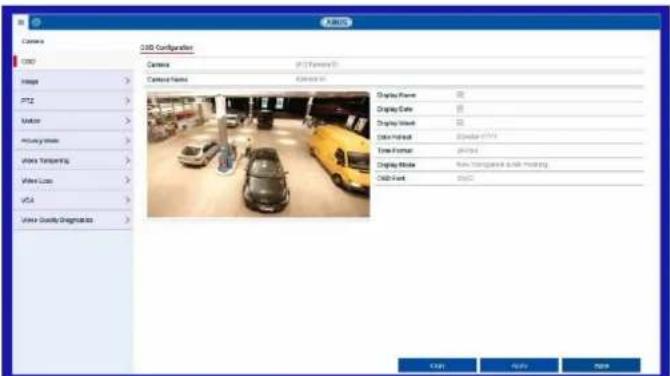Image resolution: width=670 pixels, height=376 pixels.
Task: Click the OSD Font label
Action: tap(391, 178)
